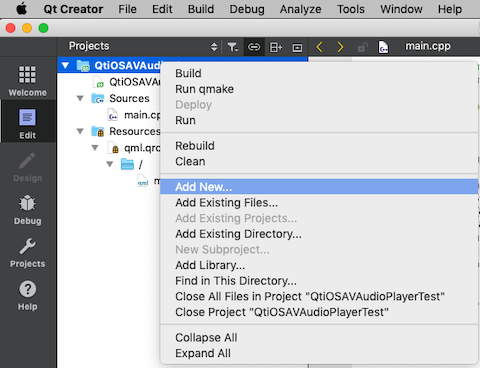The width and height of the screenshot is (480, 368).
Task: Choose Close Project "QtiOSAVAudioPlayerTest"
Action: [319, 312]
